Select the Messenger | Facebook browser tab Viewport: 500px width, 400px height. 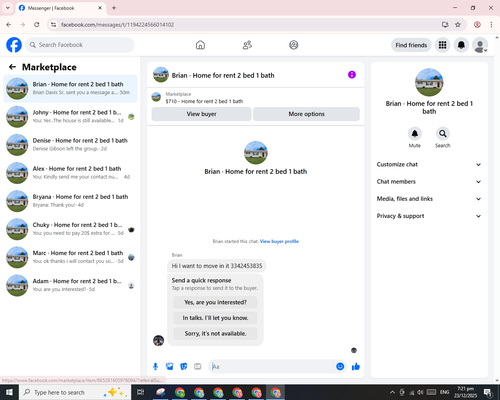click(61, 8)
